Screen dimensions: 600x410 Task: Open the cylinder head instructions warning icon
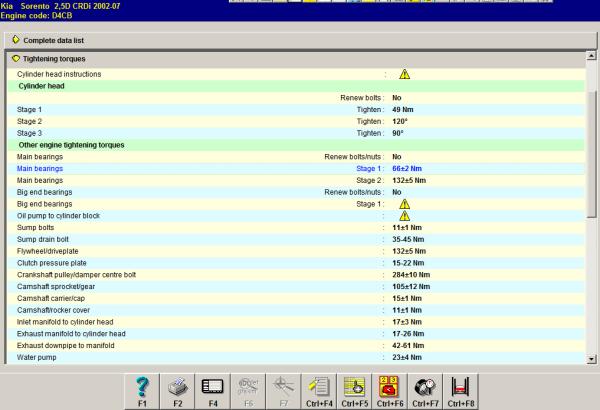pos(404,74)
